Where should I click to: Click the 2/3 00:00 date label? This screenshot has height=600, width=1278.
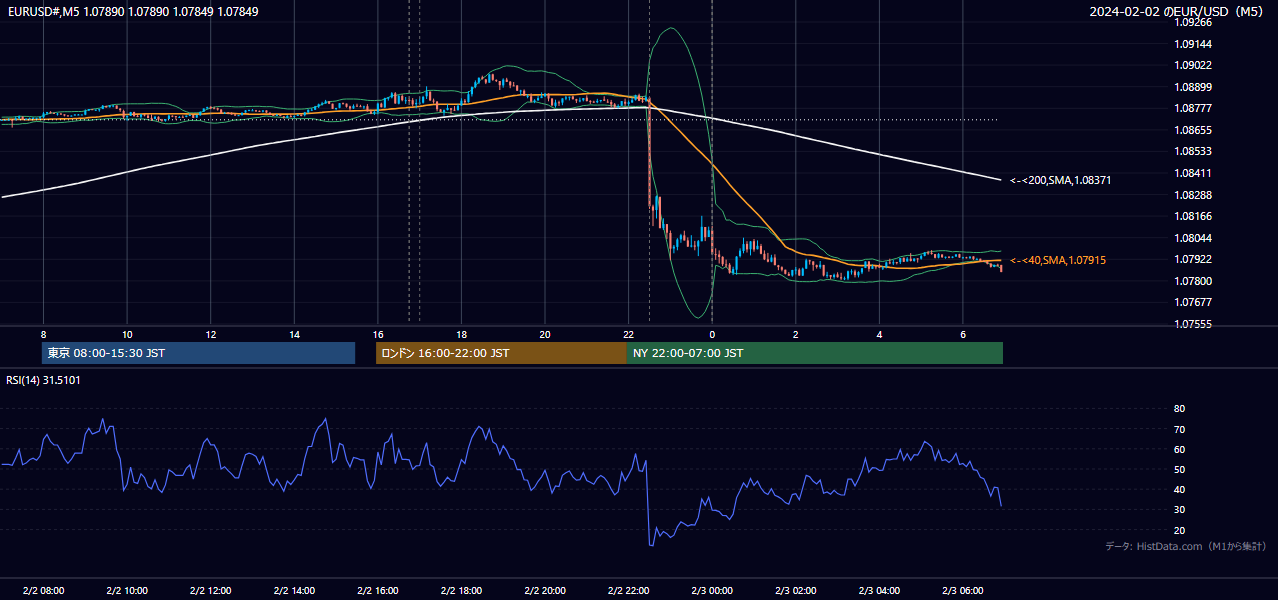[x=712, y=590]
